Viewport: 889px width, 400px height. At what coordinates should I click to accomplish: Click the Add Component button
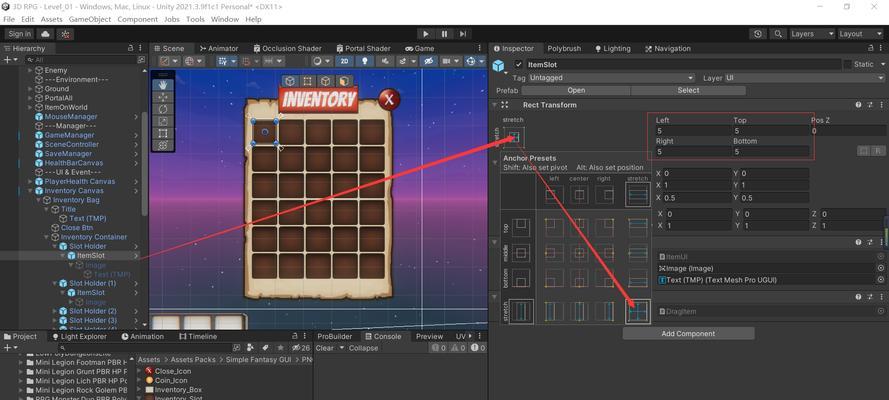click(x=688, y=334)
